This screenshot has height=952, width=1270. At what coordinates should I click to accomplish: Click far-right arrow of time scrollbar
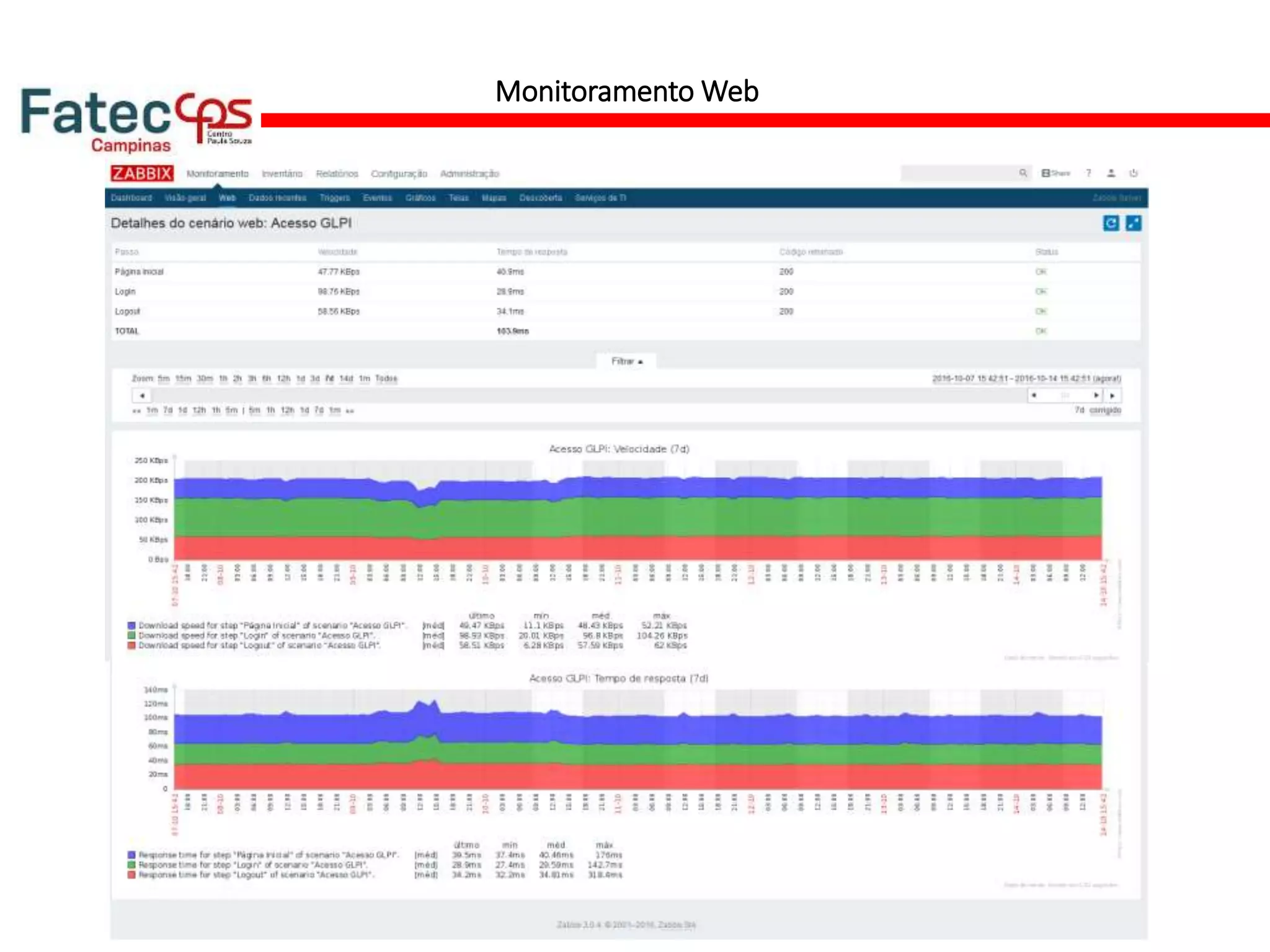[1112, 395]
